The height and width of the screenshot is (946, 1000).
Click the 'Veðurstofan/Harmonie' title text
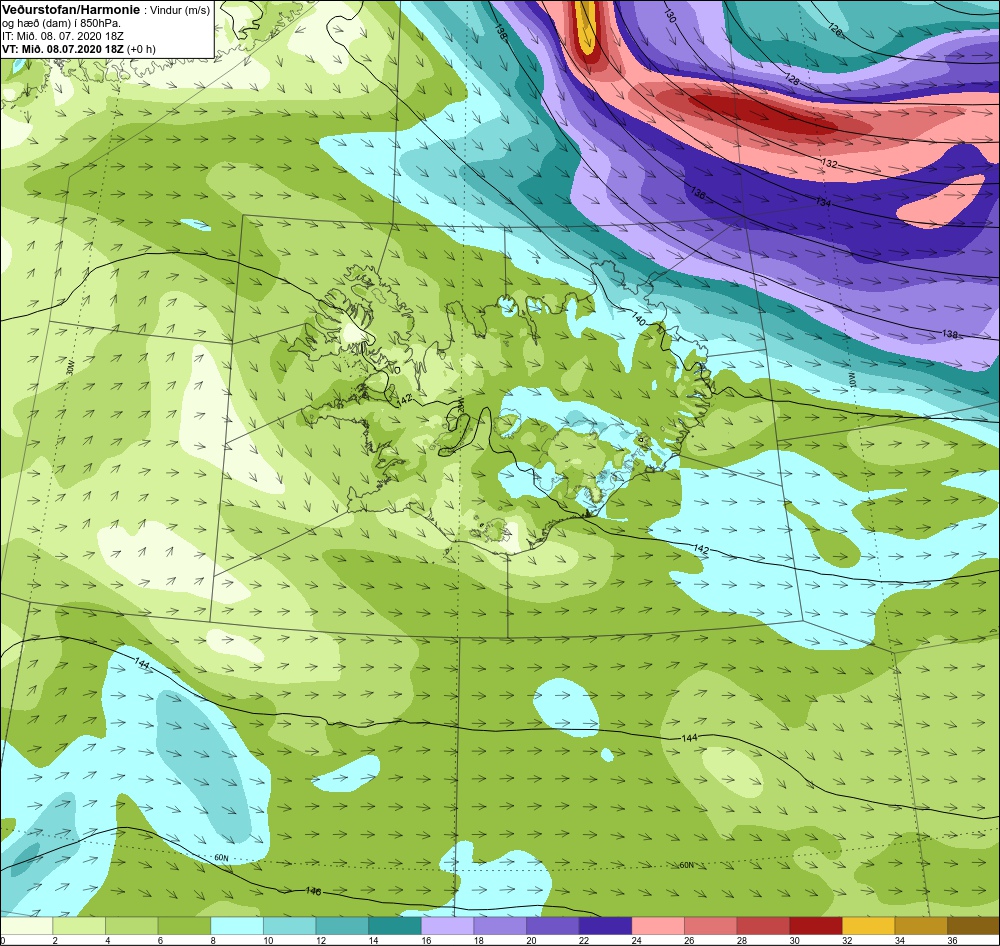pos(71,10)
